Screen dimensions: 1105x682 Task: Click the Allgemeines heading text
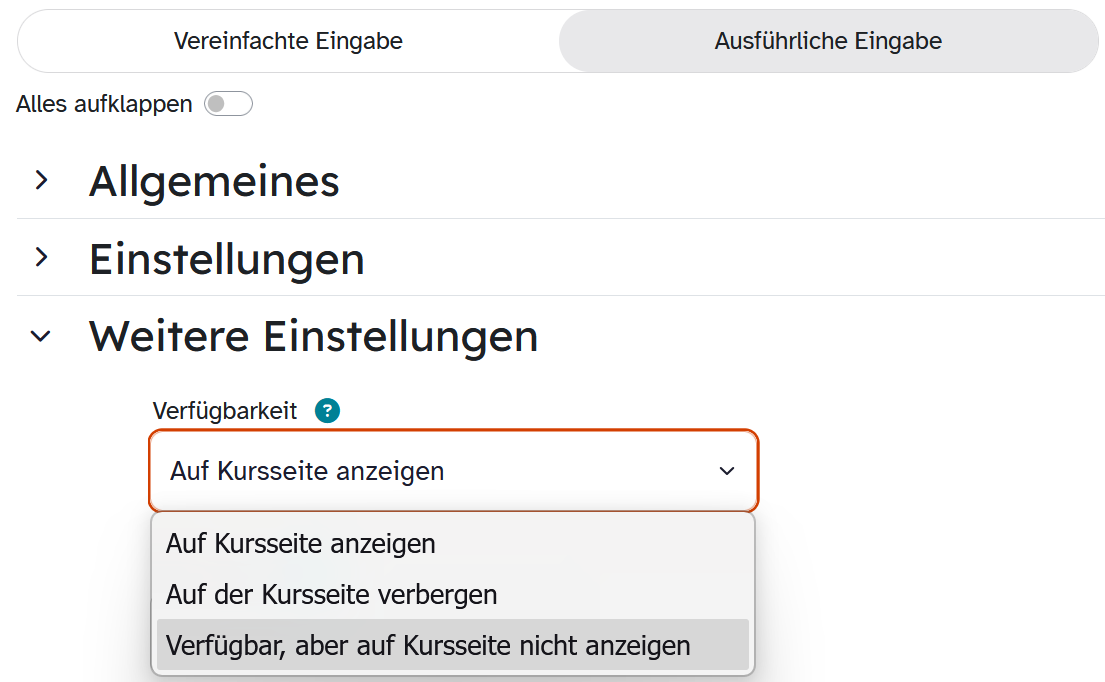214,182
